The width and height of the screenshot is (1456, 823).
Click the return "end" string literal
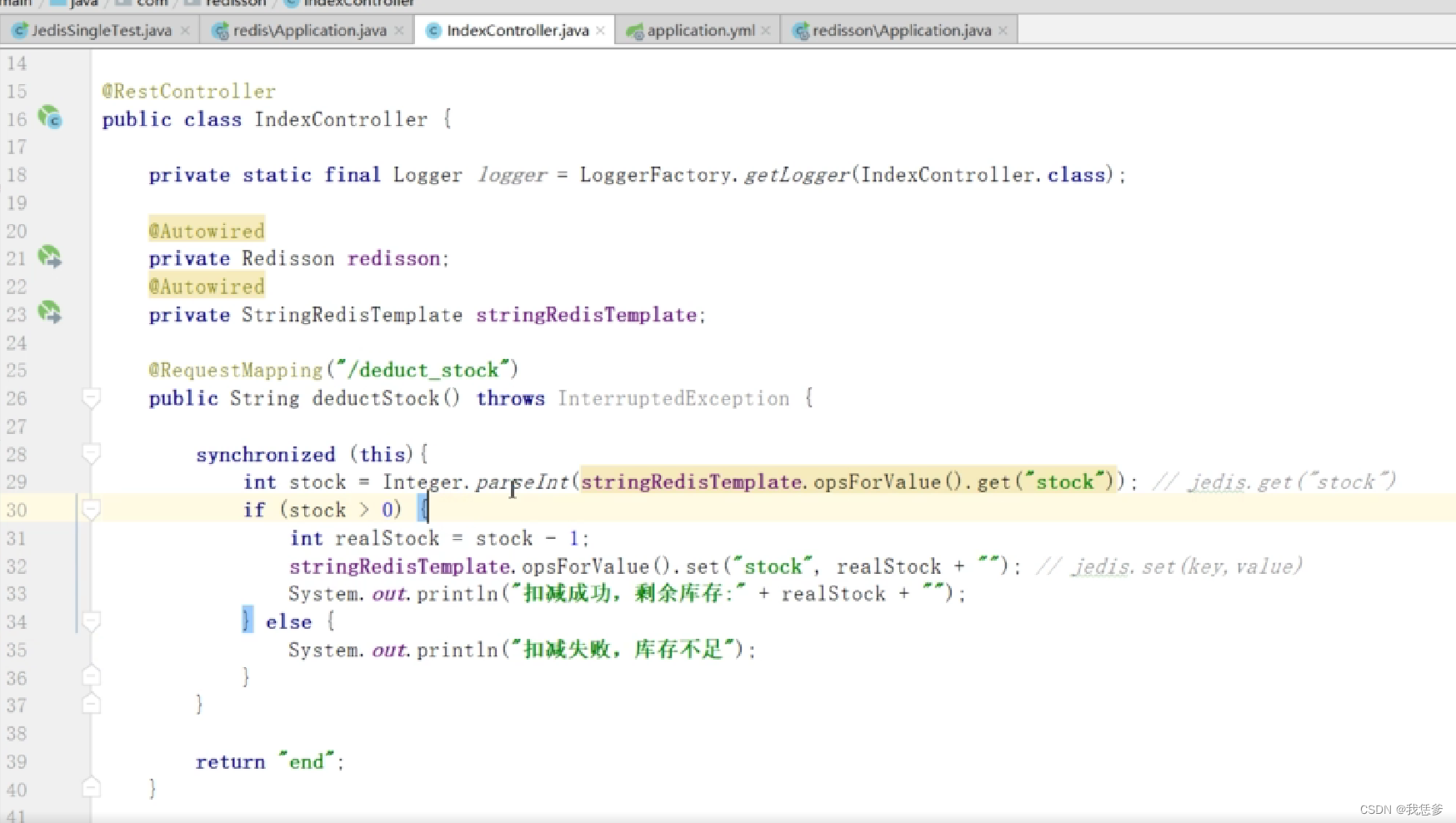[307, 761]
